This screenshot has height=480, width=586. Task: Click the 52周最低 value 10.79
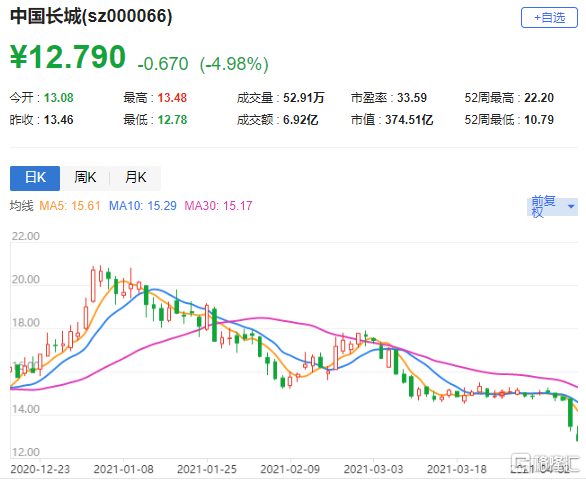tap(539, 120)
